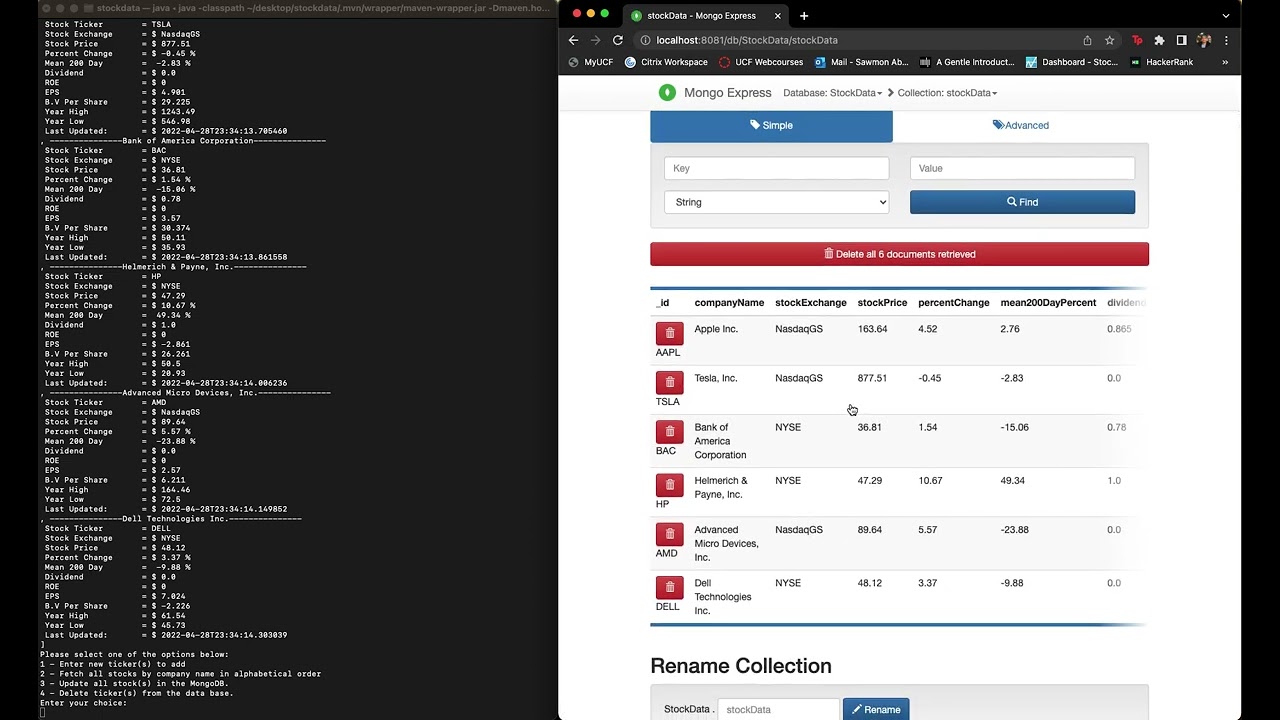Click the Mongo Express leaf logo
1280x720 pixels.
coord(667,93)
